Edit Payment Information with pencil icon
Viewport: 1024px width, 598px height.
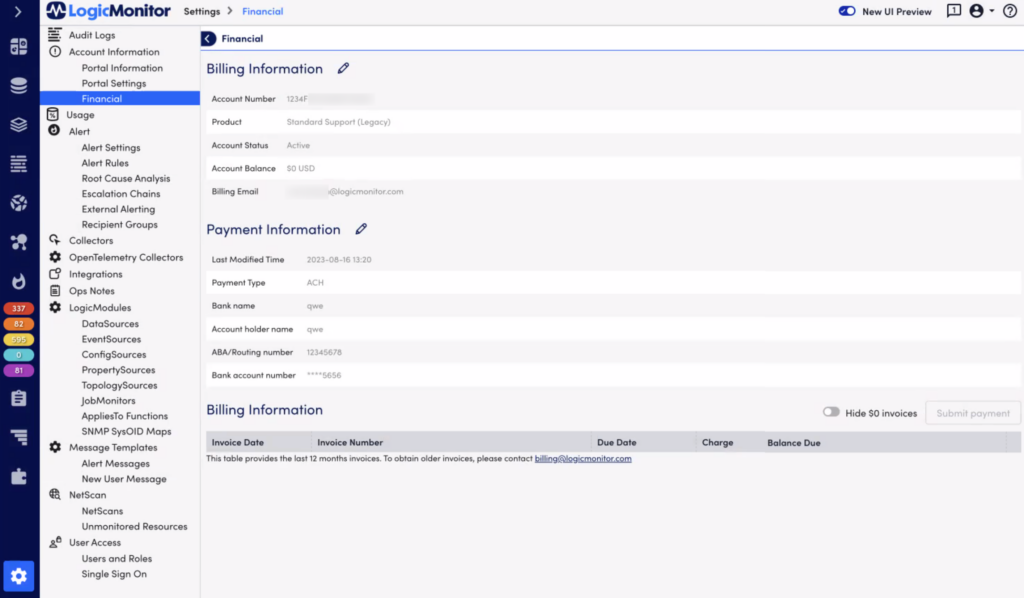pyautogui.click(x=361, y=229)
